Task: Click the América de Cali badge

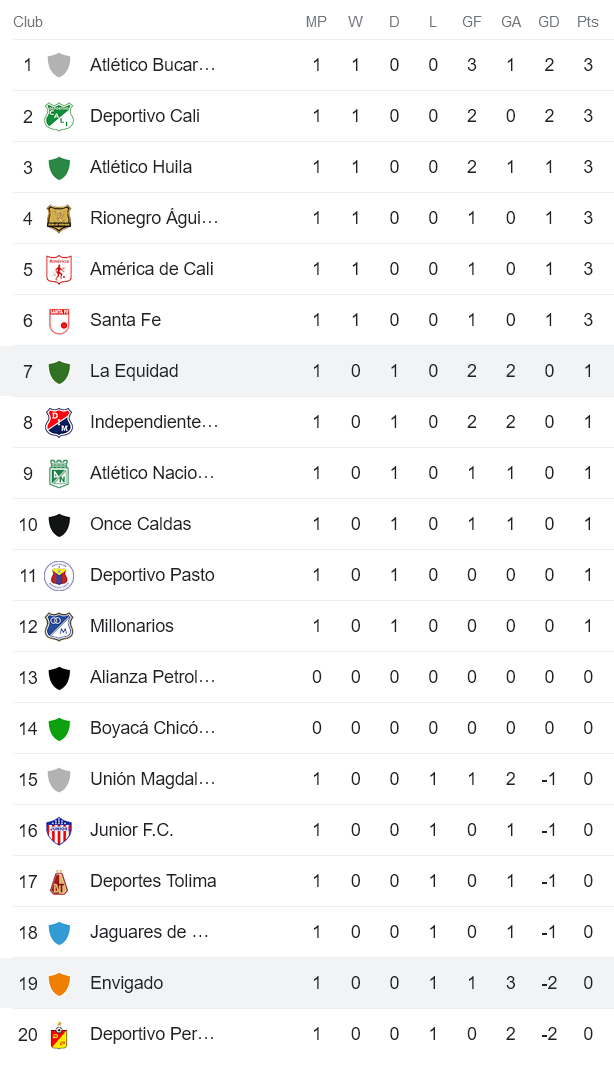Action: coord(59,269)
